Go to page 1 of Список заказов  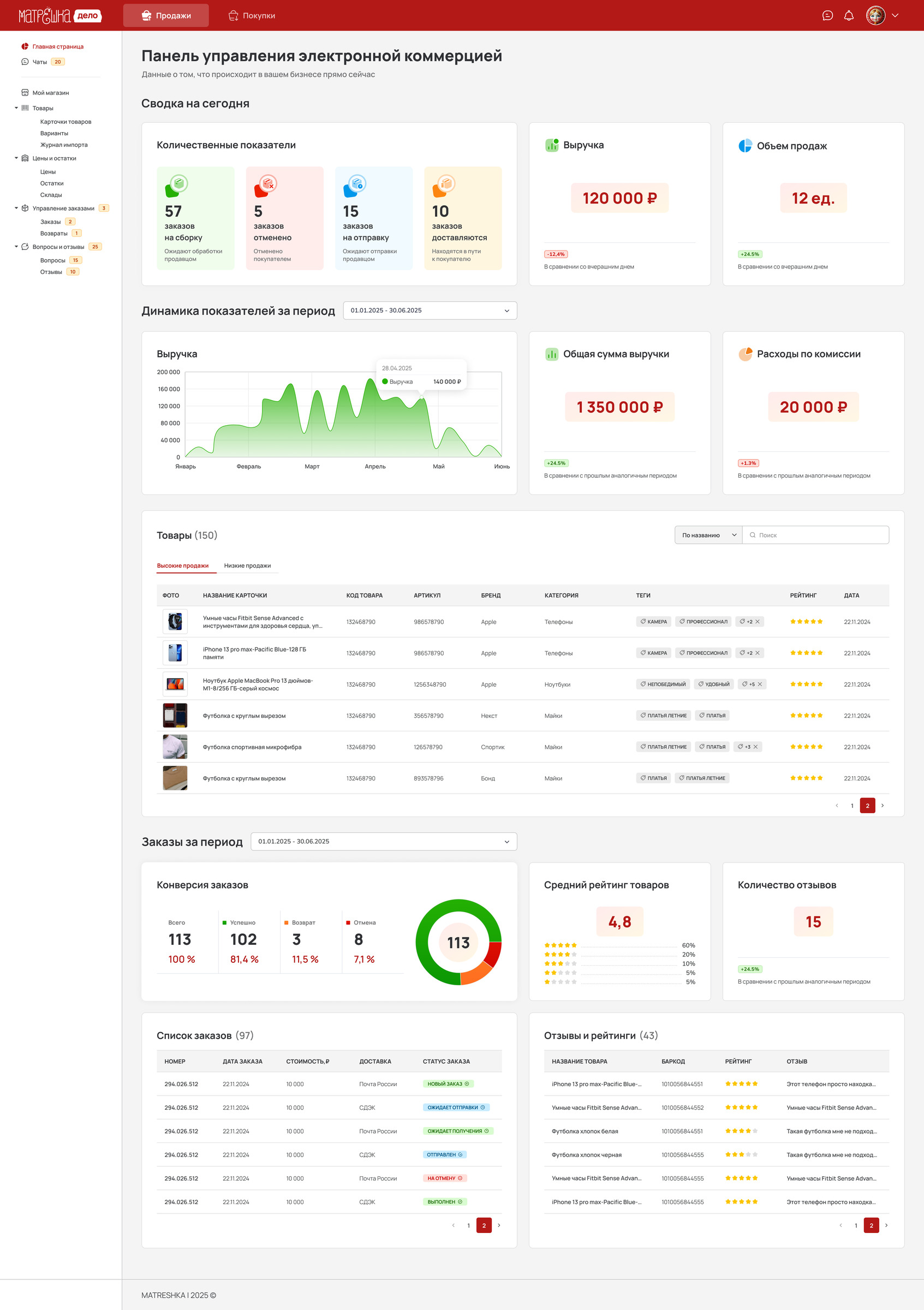click(469, 1225)
